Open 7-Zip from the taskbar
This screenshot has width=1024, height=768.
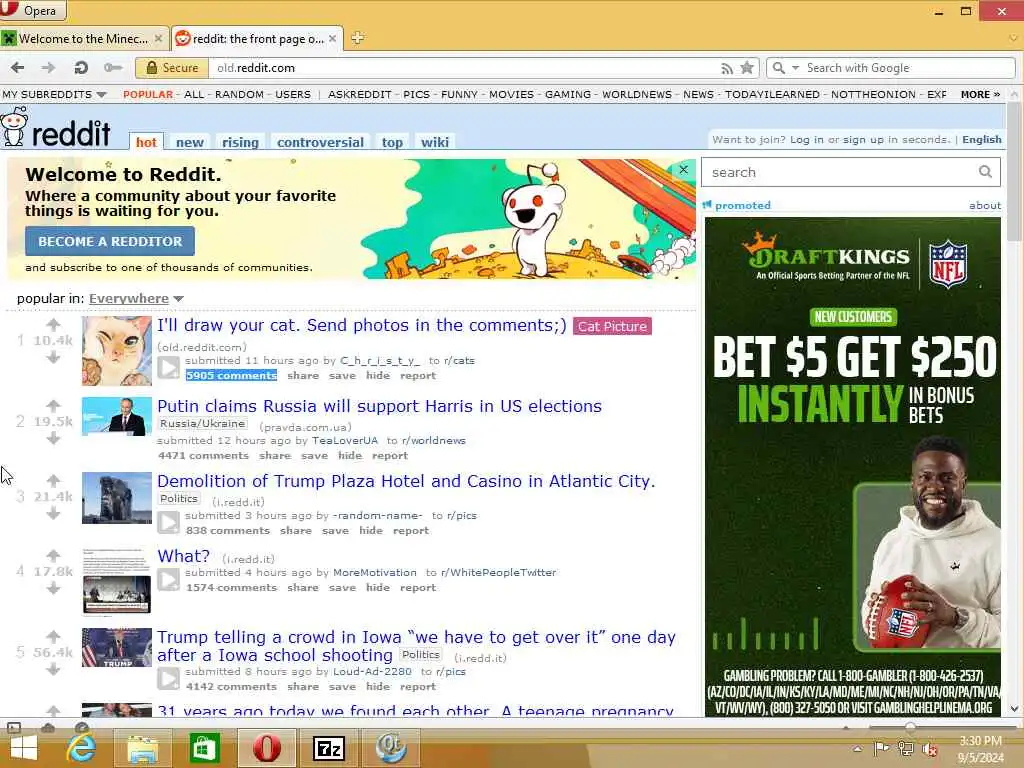(328, 748)
